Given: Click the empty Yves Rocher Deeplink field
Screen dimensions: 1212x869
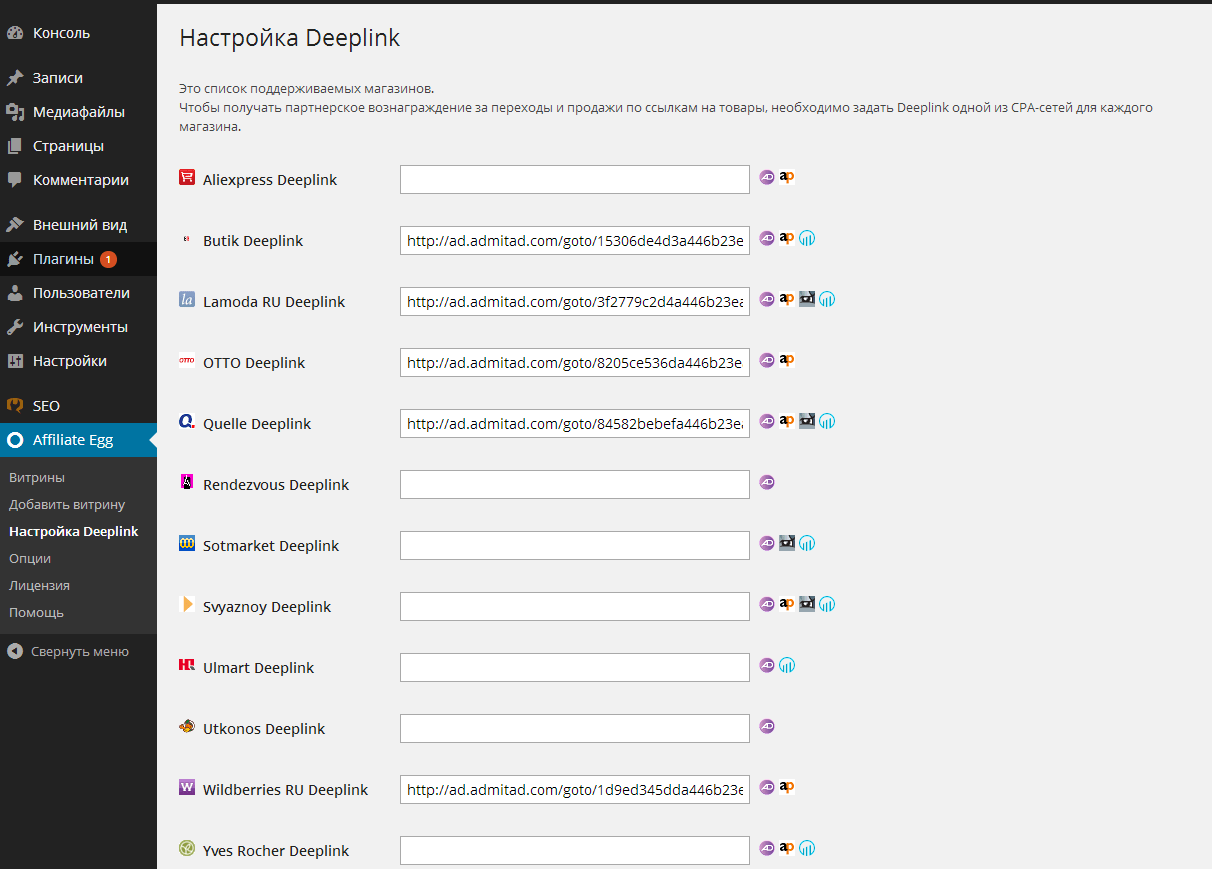Looking at the screenshot, I should [x=575, y=851].
